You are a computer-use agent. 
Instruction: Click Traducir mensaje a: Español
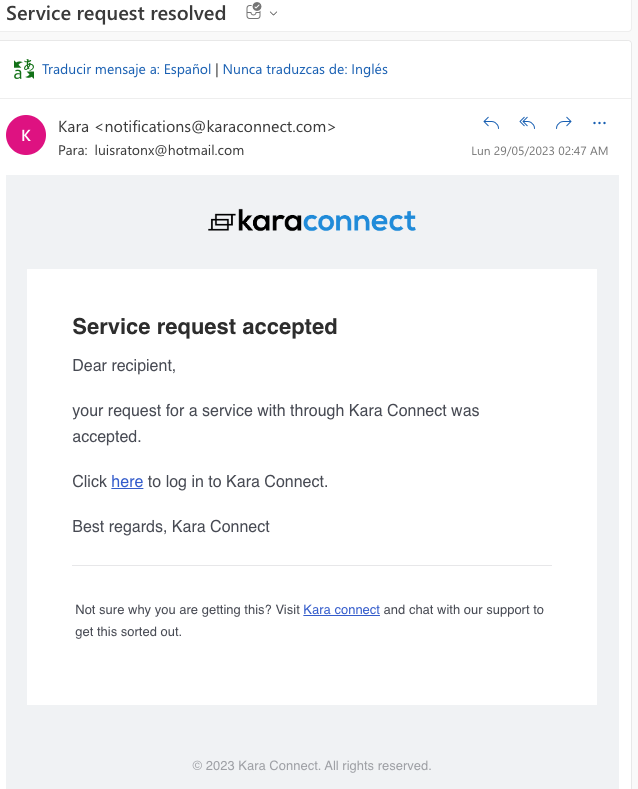(126, 69)
